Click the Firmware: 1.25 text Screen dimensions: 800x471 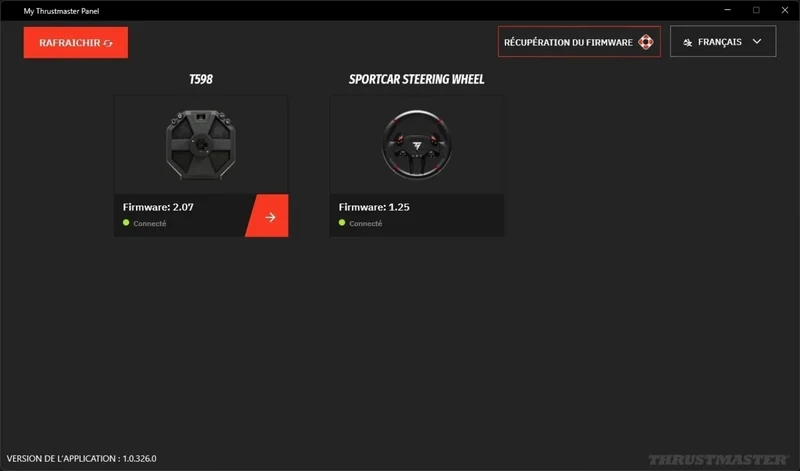374,207
